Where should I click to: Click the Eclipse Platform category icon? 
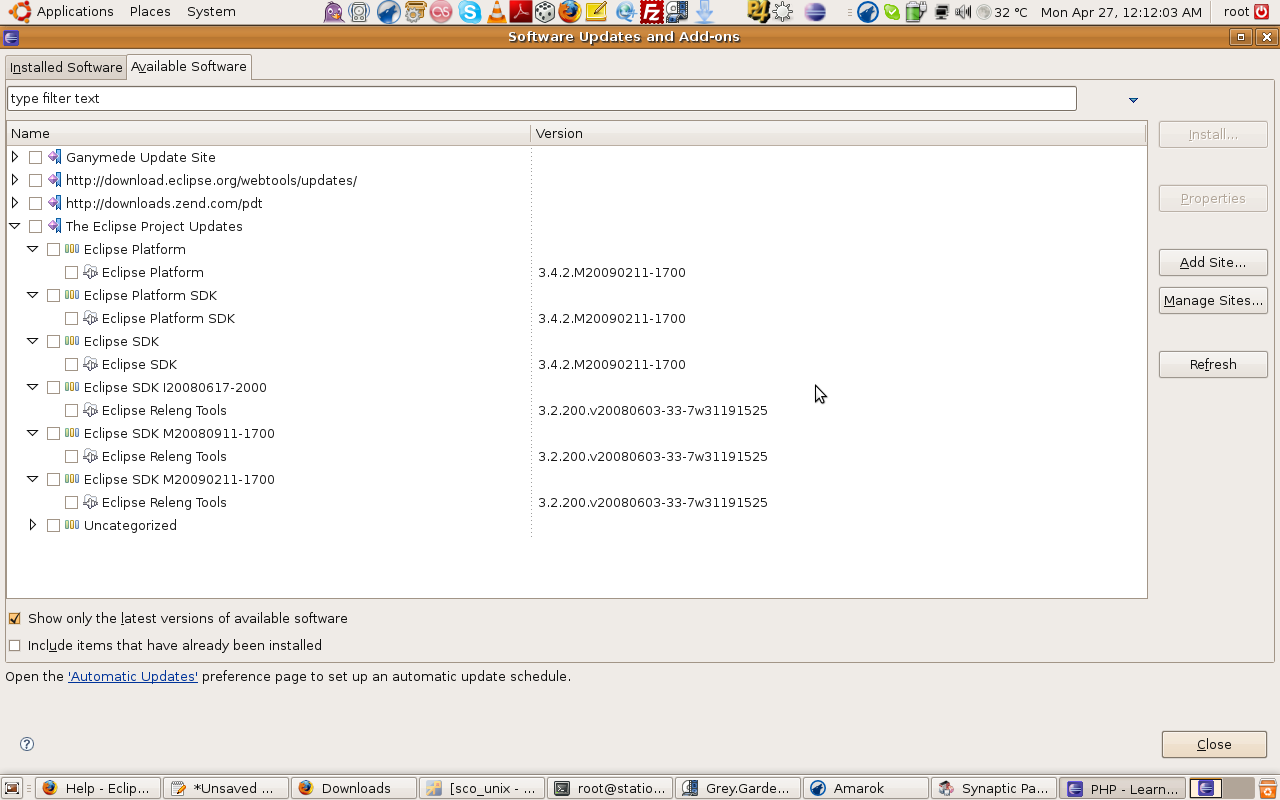click(72, 249)
